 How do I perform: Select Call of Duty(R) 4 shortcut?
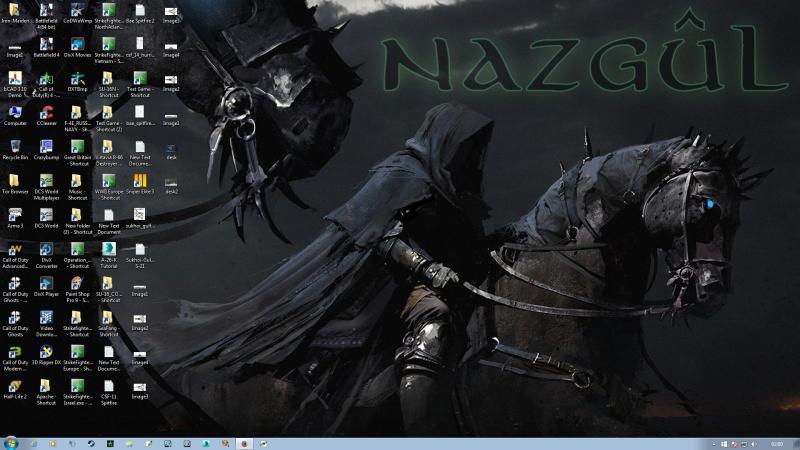(46, 84)
